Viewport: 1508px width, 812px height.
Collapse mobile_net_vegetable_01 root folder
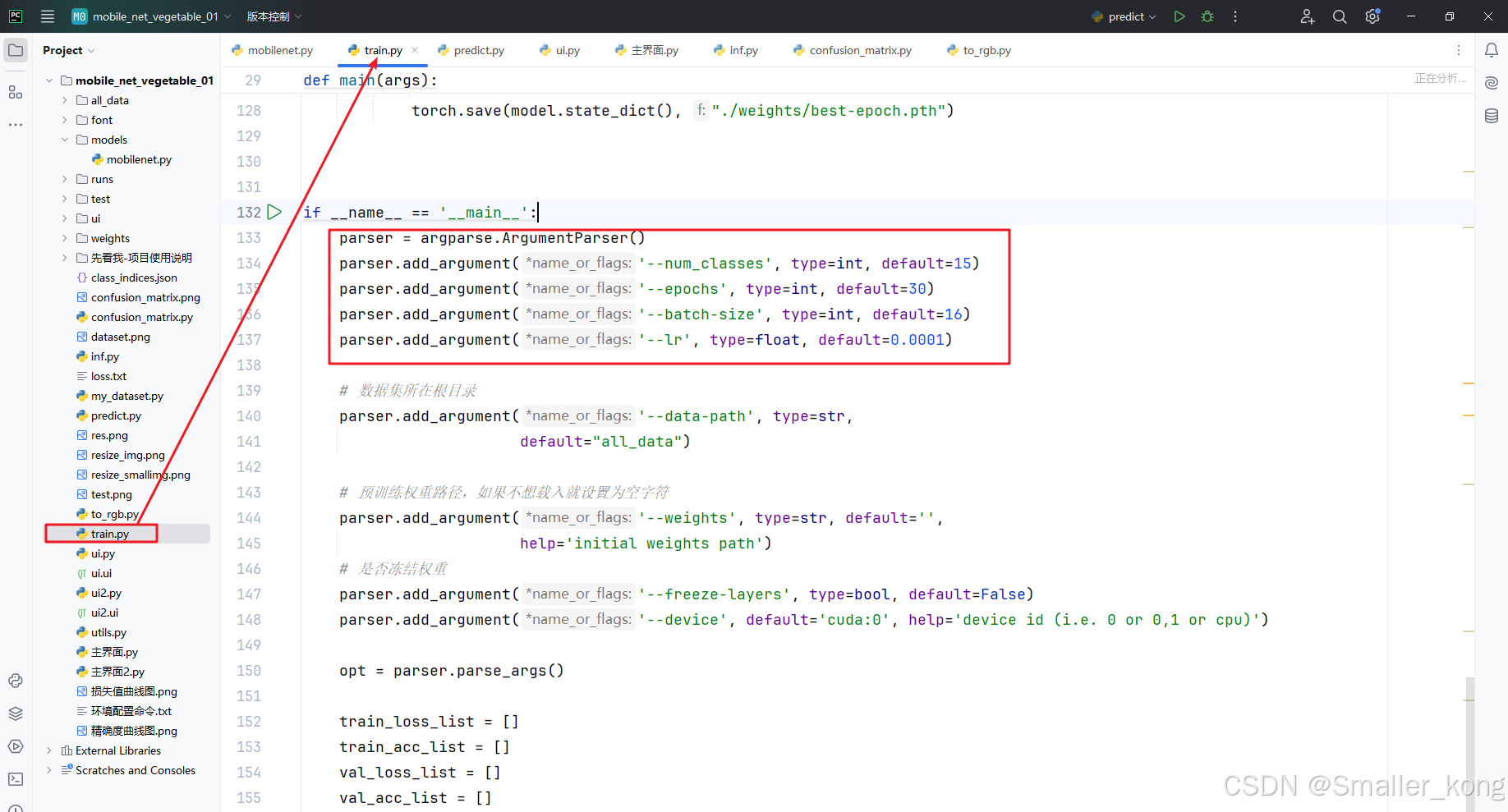pyautogui.click(x=49, y=80)
